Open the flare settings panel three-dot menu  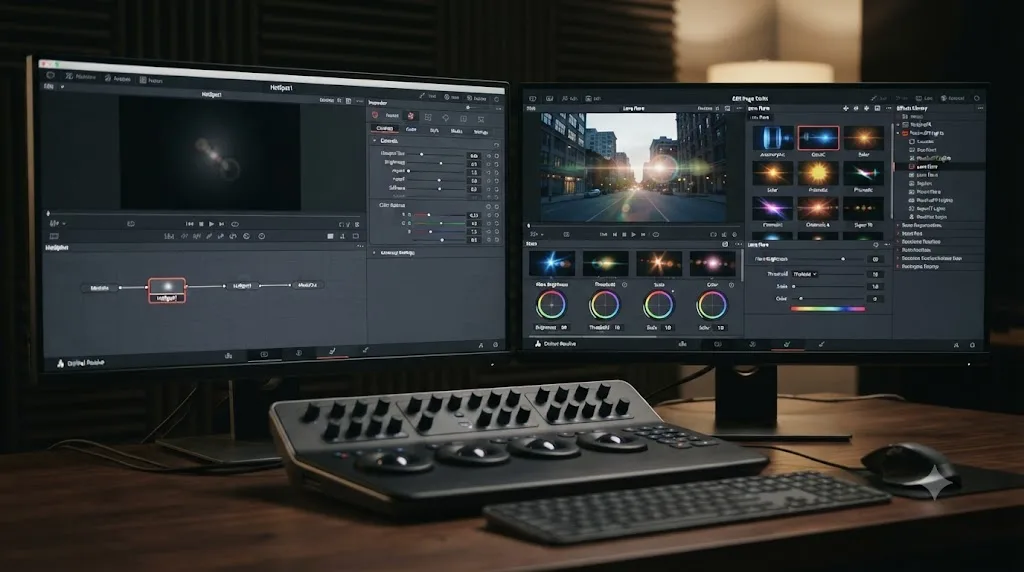coord(886,245)
